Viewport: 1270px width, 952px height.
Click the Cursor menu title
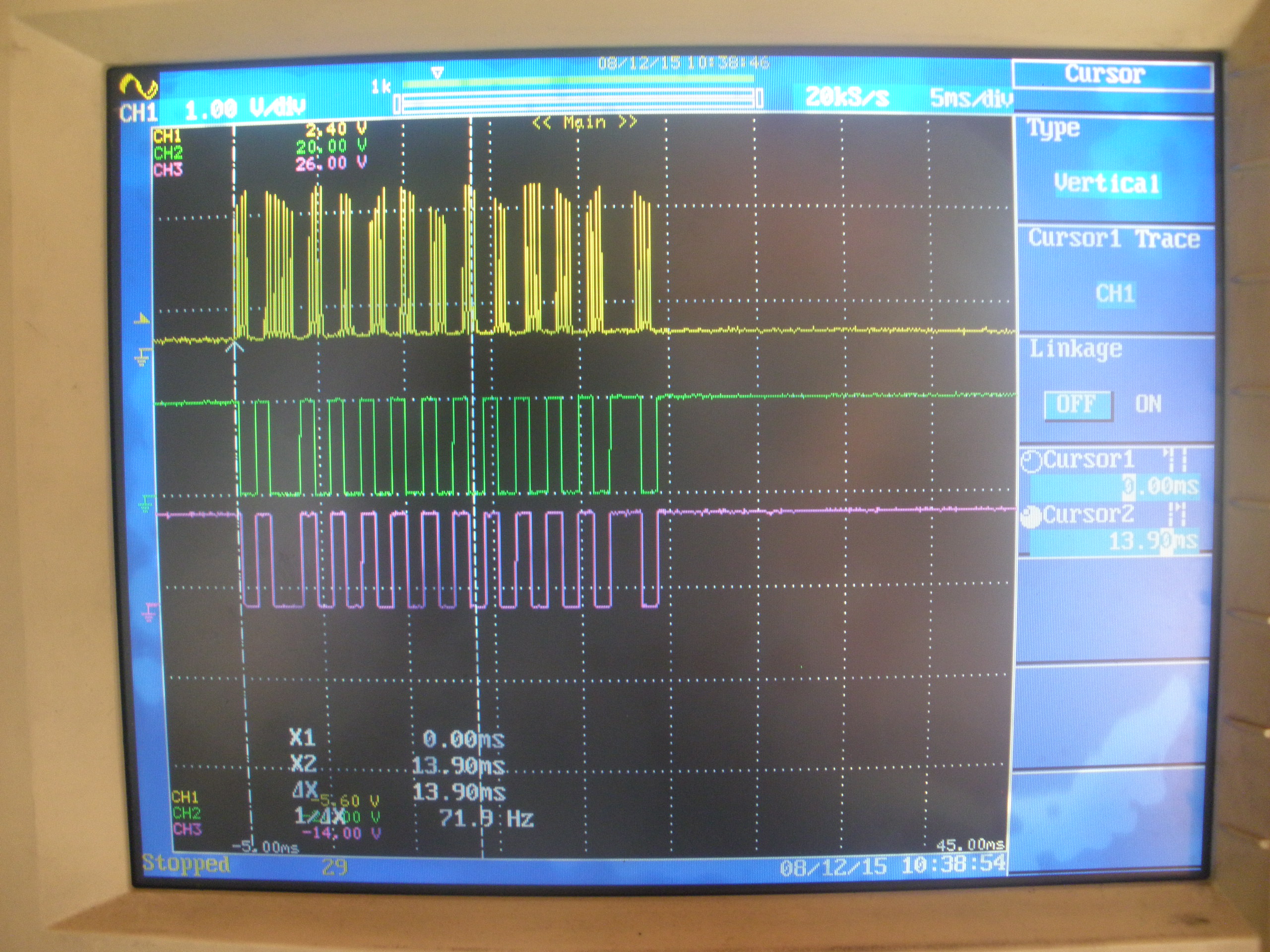[1104, 74]
